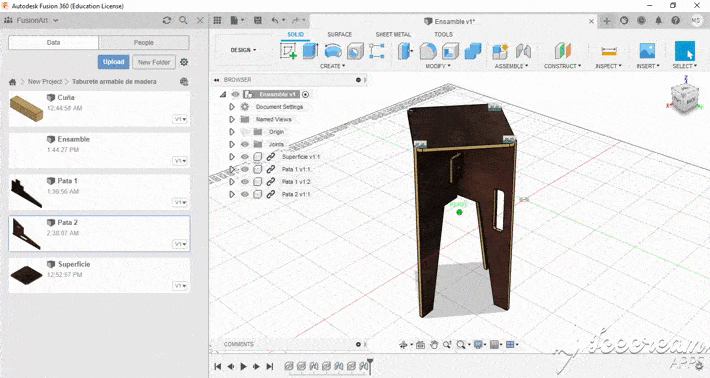Select the Revolve tool
710x378 pixels.
click(333, 51)
